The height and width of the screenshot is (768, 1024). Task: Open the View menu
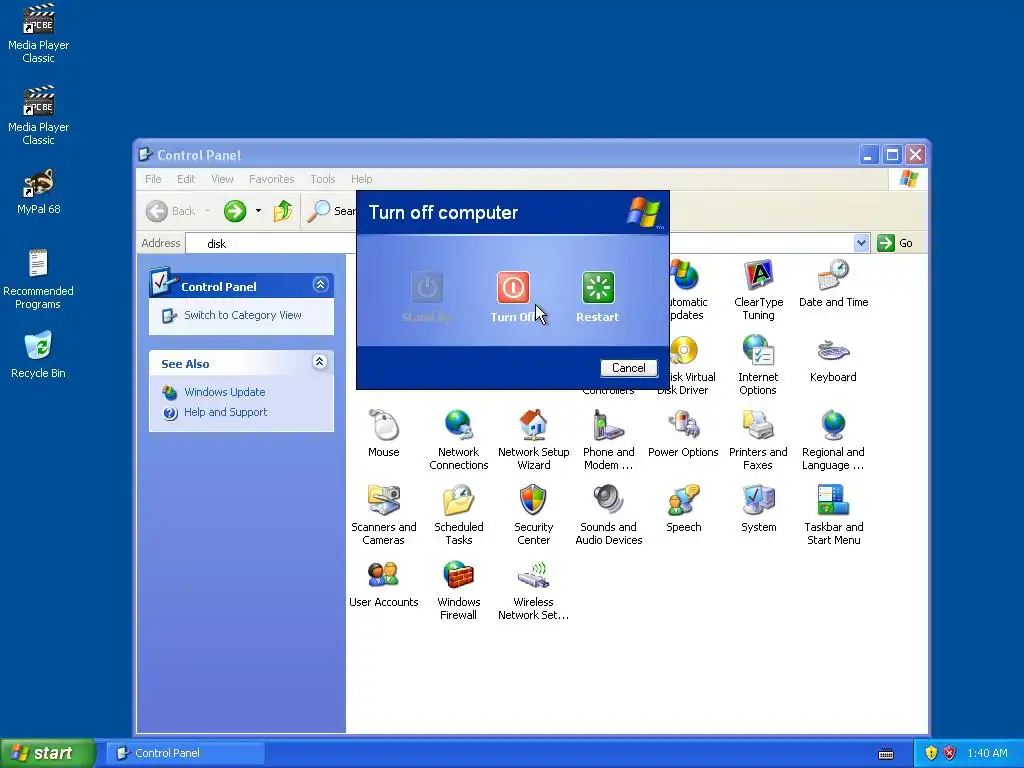pyautogui.click(x=222, y=179)
